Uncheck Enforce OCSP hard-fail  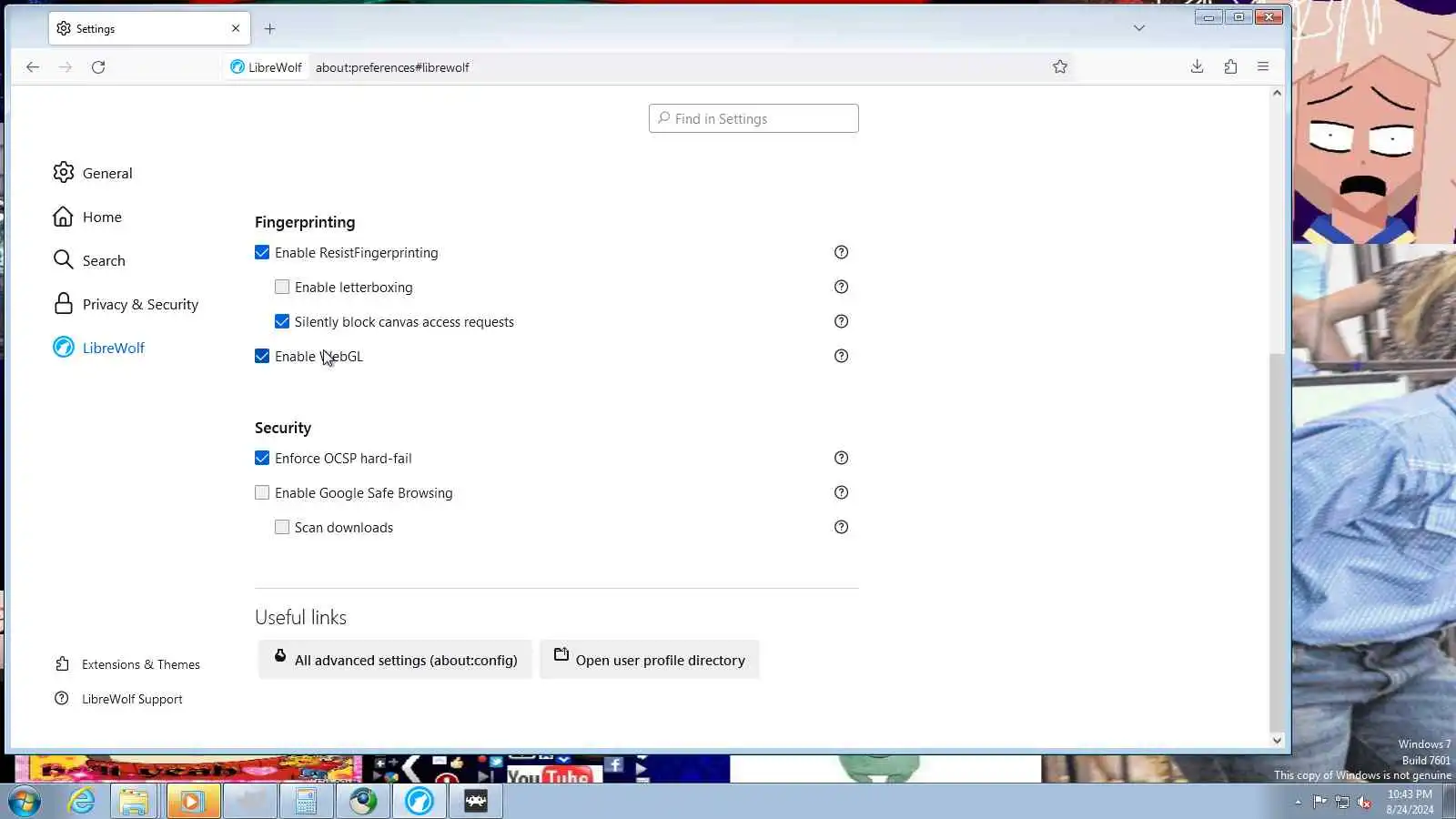(x=262, y=458)
